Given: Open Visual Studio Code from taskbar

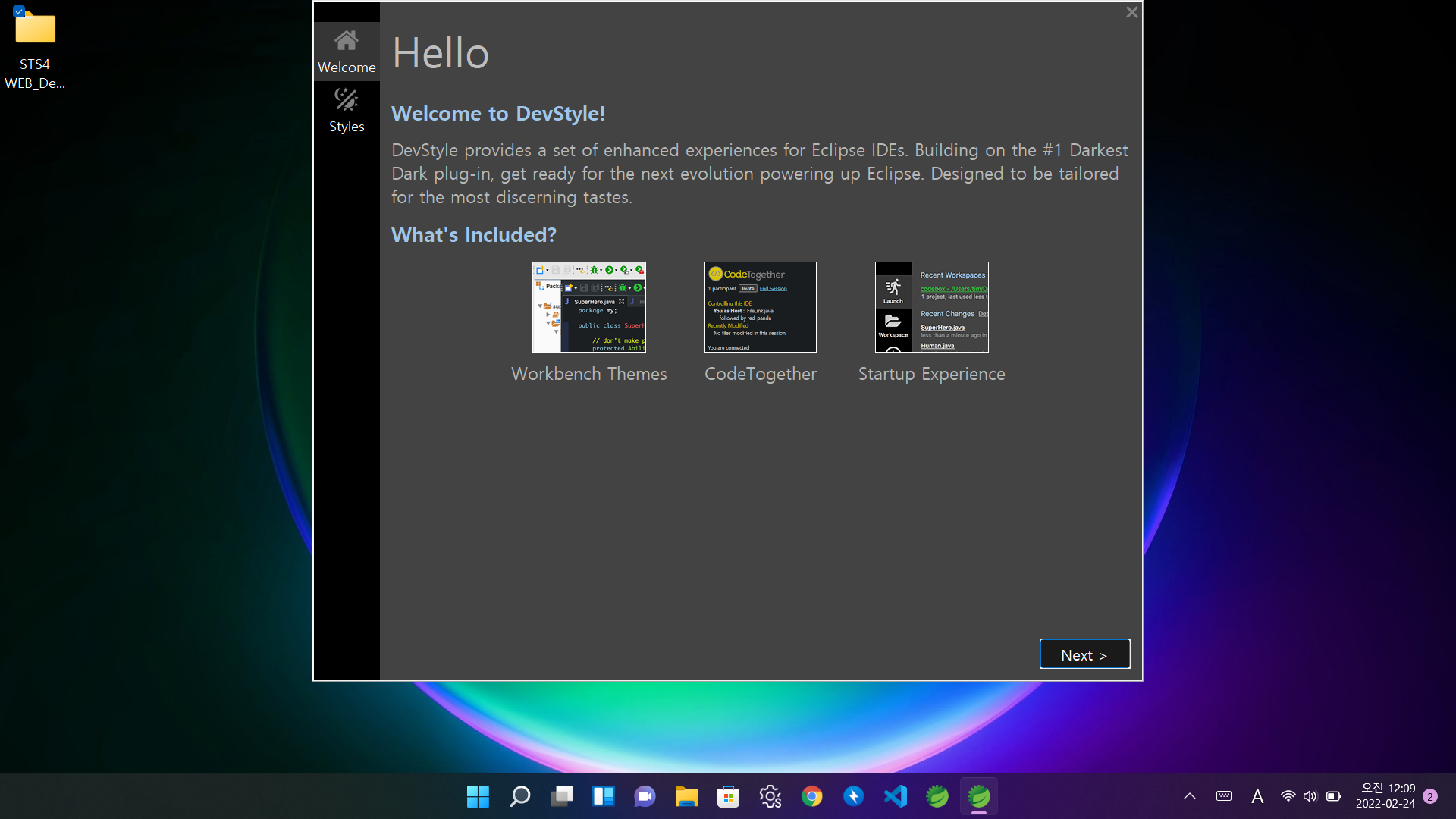Looking at the screenshot, I should coord(896,796).
